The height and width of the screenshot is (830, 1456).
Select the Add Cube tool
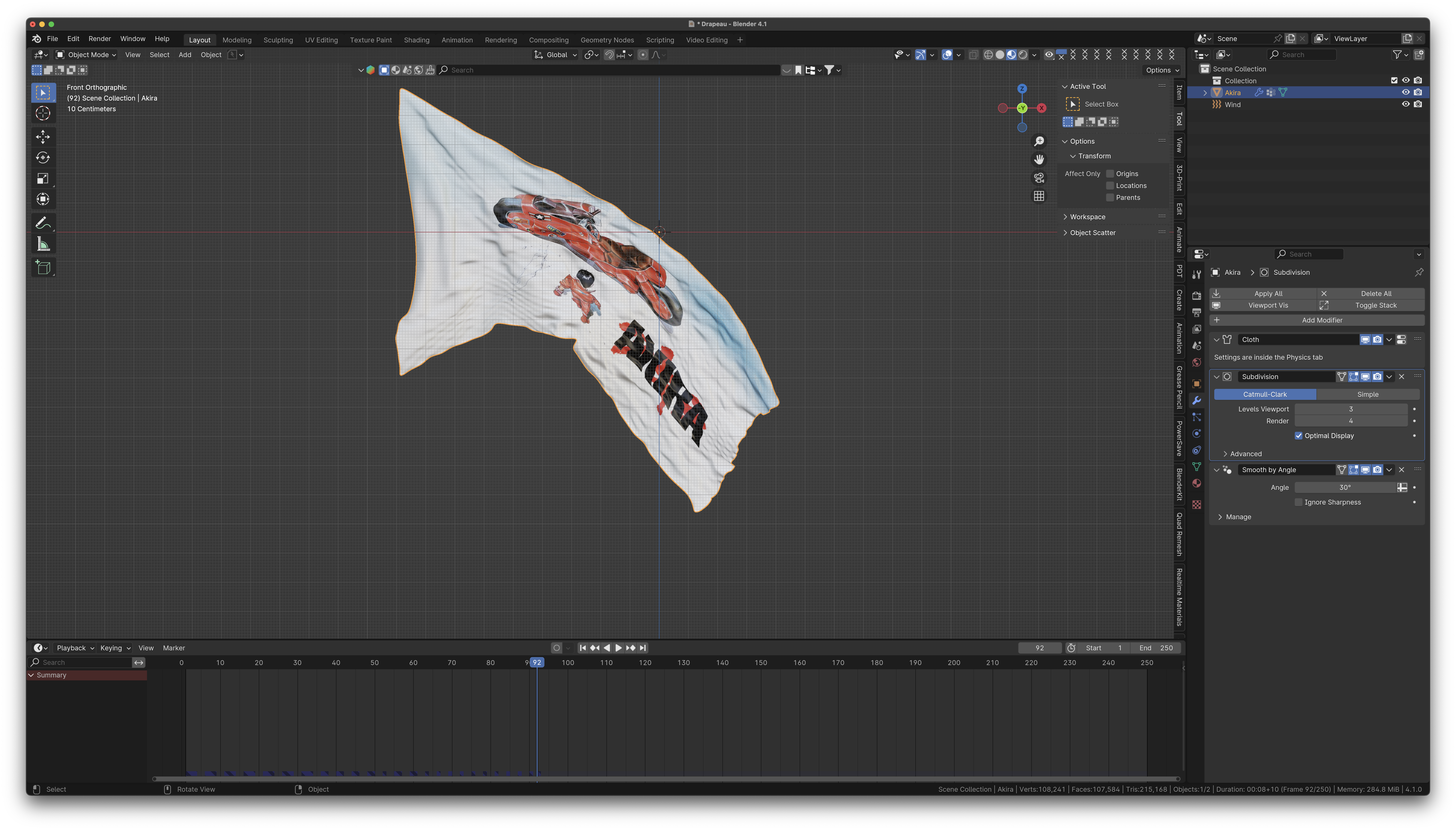pyautogui.click(x=43, y=267)
